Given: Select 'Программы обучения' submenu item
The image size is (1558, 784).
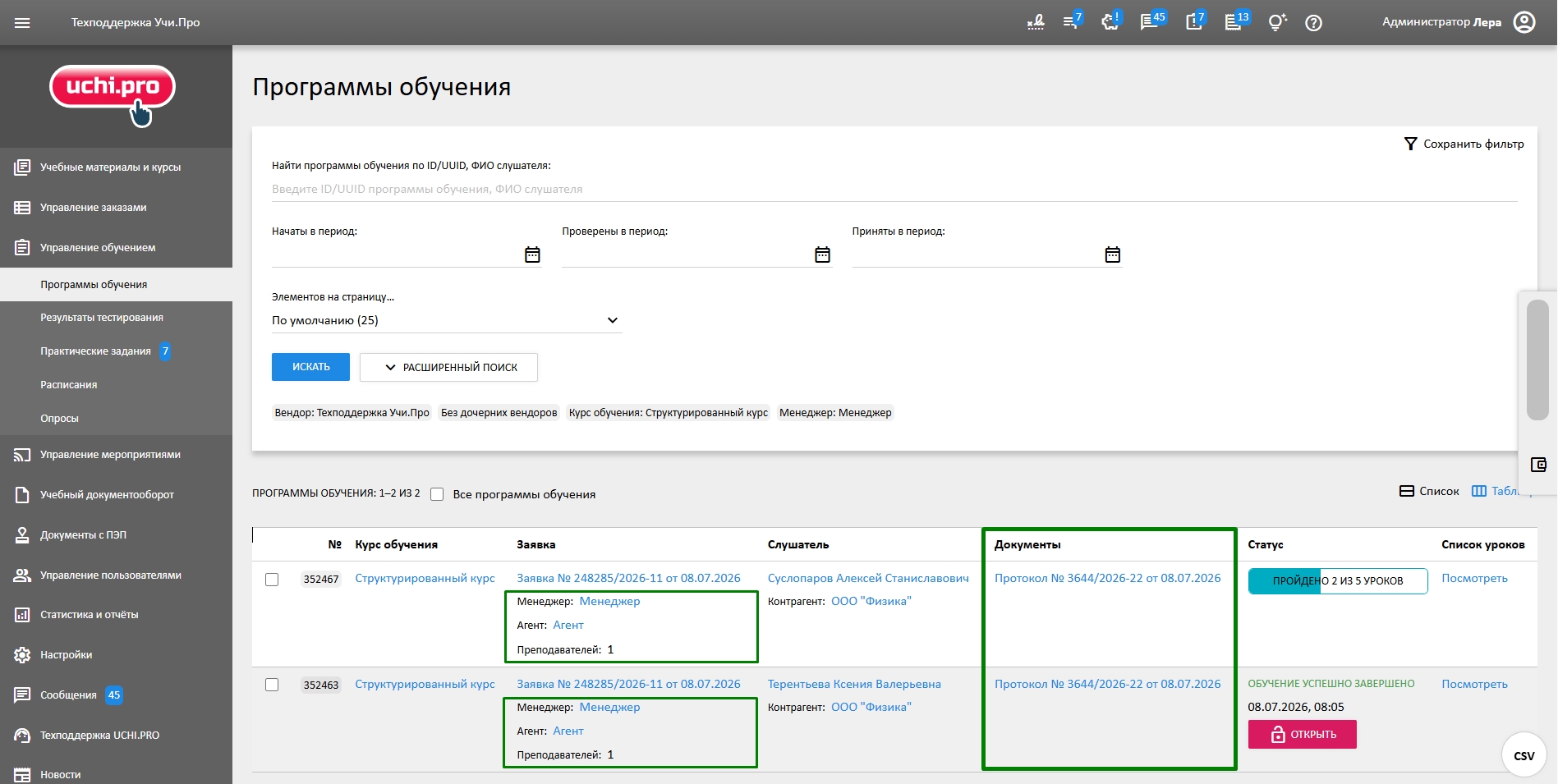Looking at the screenshot, I should (116, 285).
